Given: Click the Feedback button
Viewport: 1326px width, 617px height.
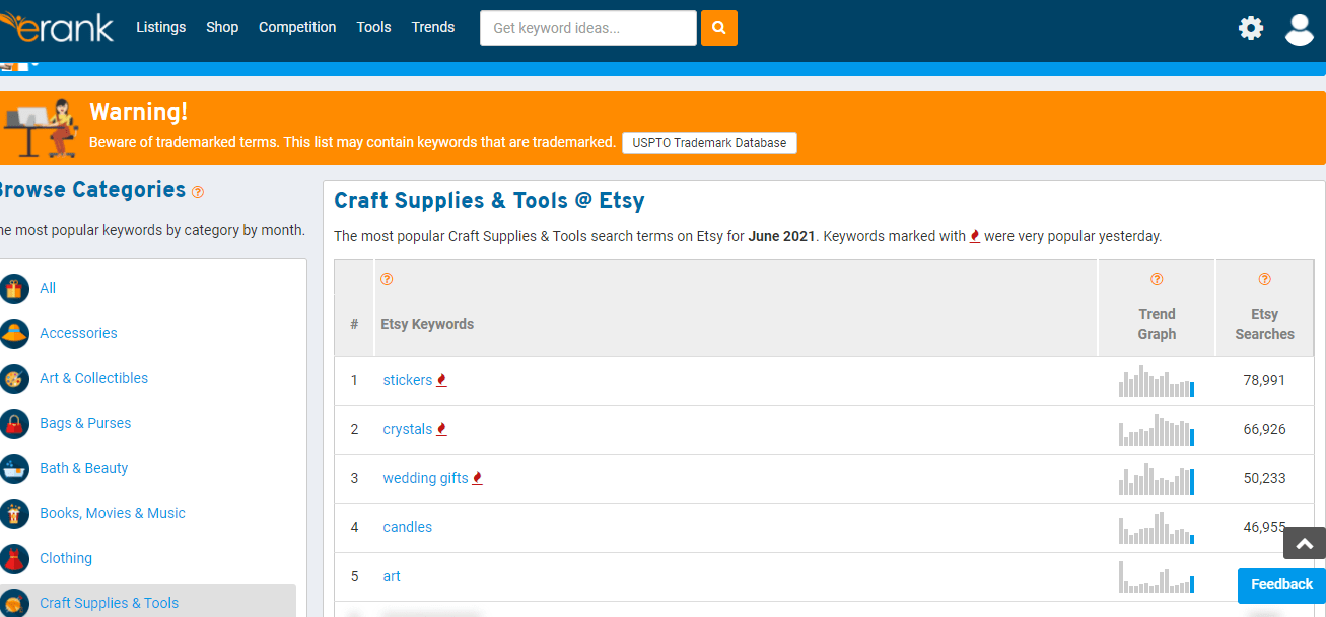Looking at the screenshot, I should pos(1282,585).
